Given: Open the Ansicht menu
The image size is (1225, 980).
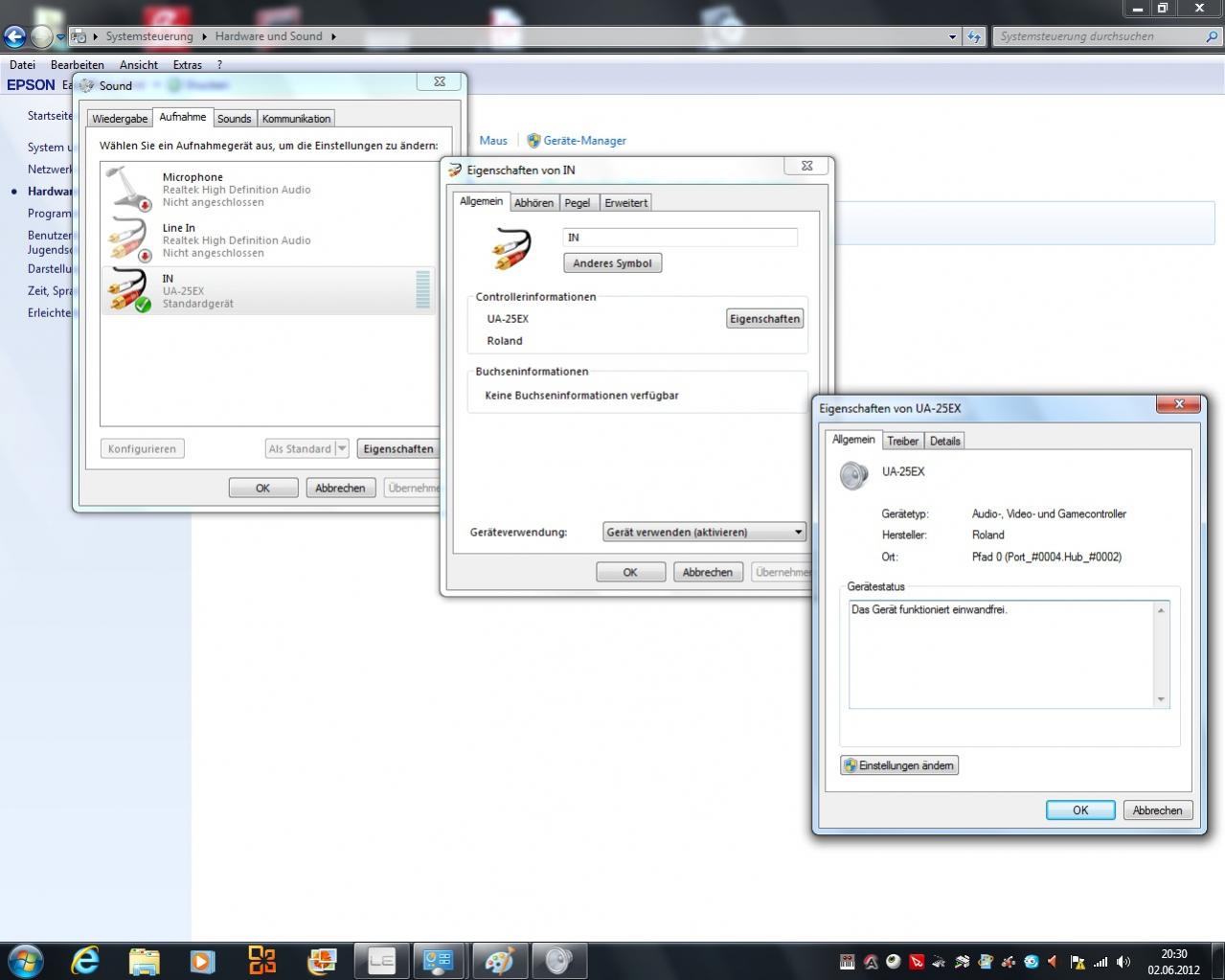Looking at the screenshot, I should pos(139,65).
